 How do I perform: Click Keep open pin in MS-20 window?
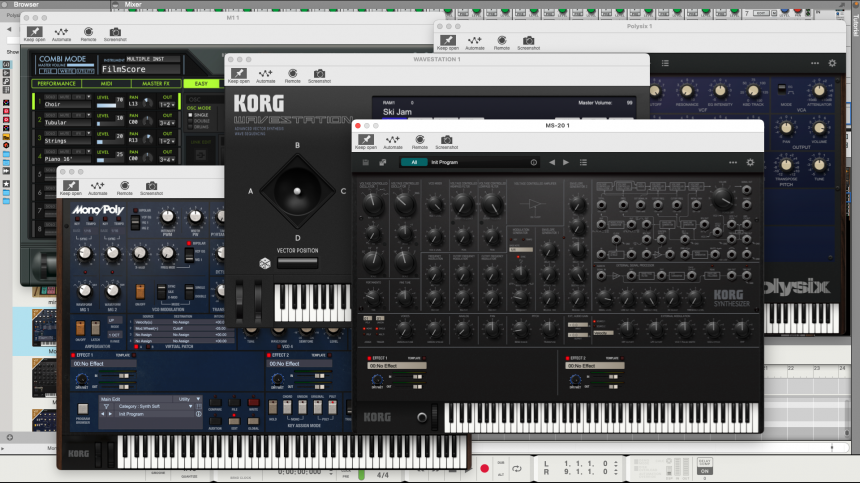click(366, 140)
